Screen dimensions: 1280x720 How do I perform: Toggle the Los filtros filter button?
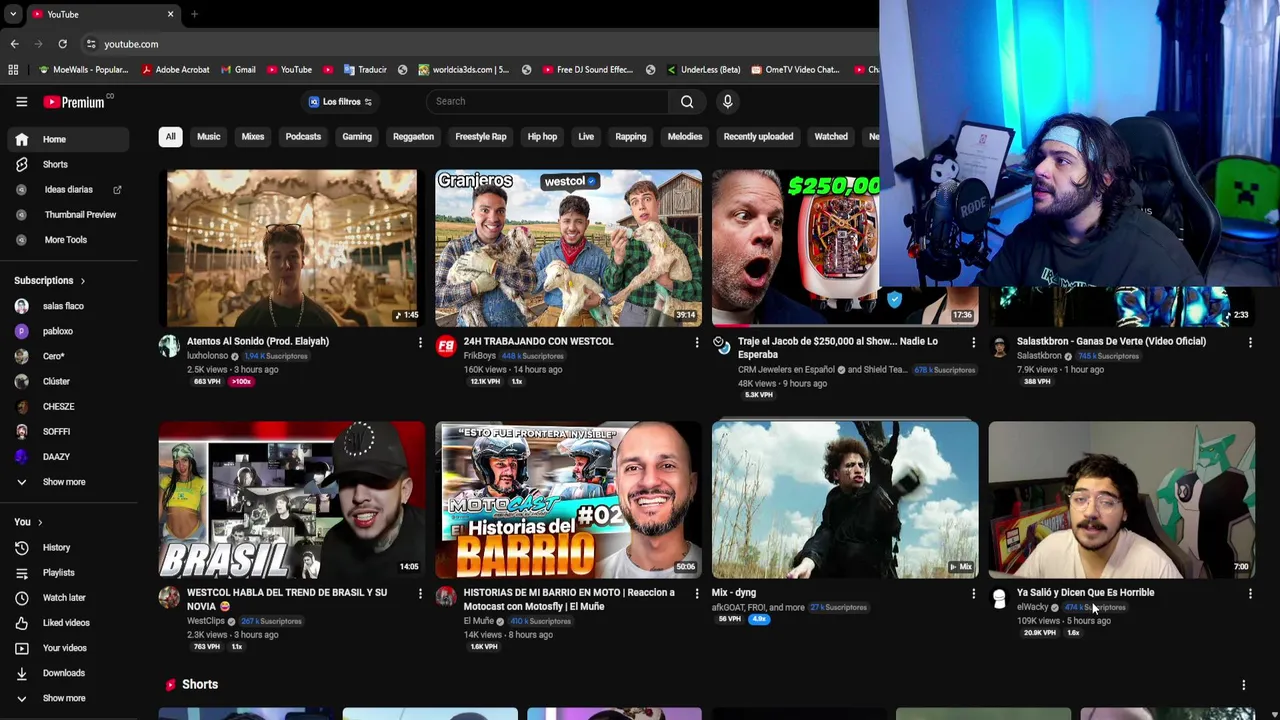(x=340, y=101)
